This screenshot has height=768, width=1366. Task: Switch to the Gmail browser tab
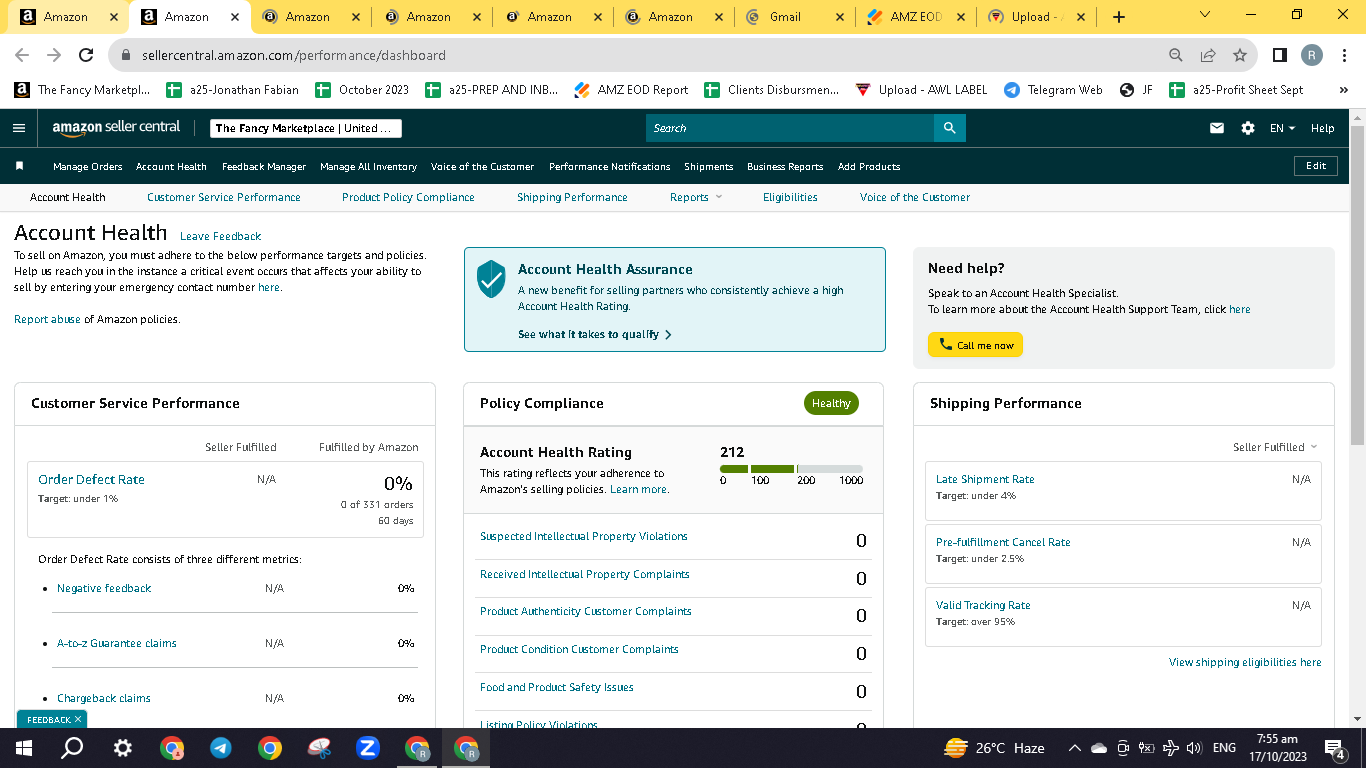785,17
